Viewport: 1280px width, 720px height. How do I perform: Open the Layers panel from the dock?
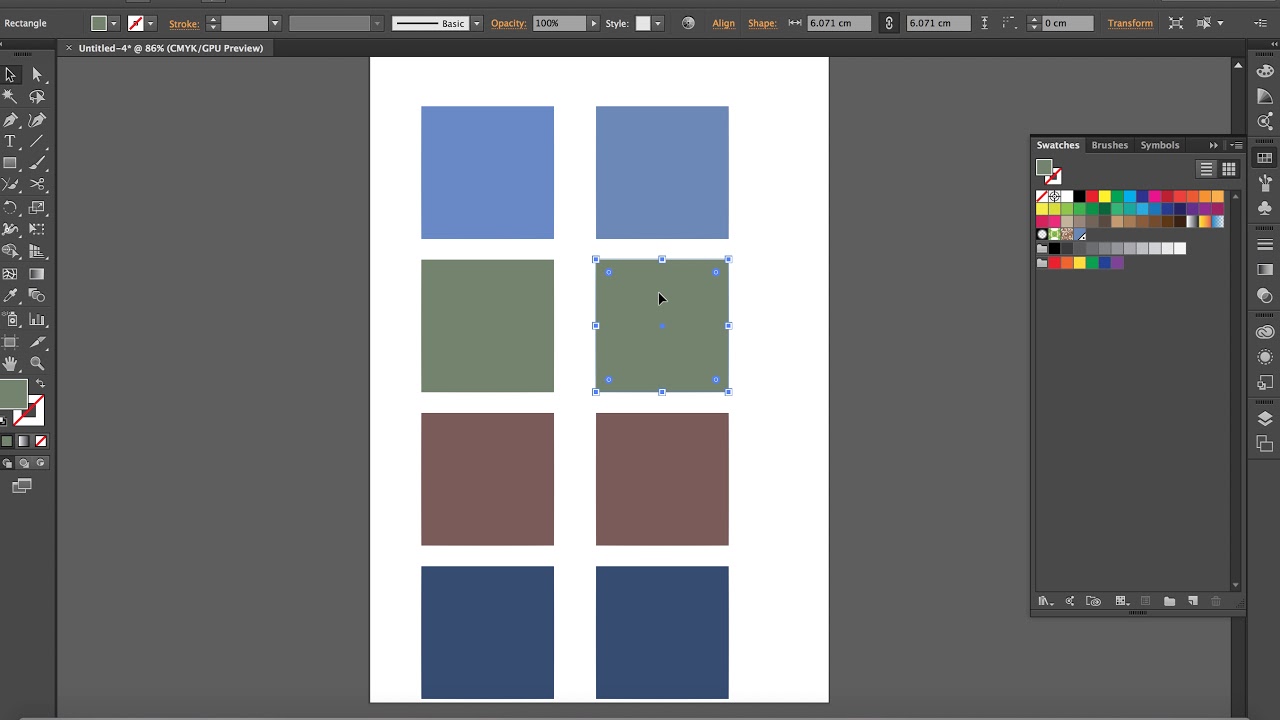click(1265, 418)
